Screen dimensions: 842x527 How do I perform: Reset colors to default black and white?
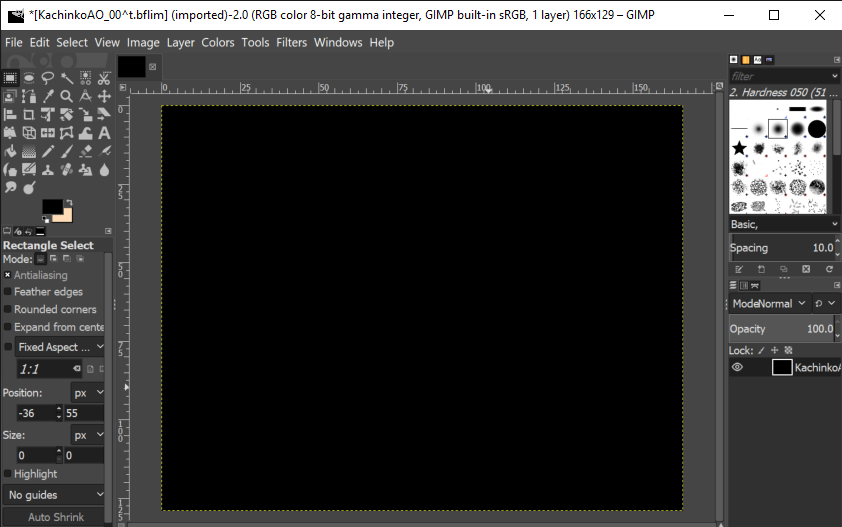coord(46,219)
